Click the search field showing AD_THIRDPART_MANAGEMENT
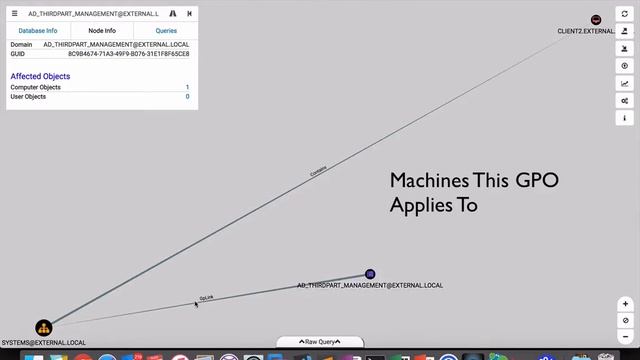Screen dimensions: 640x360 93,13
